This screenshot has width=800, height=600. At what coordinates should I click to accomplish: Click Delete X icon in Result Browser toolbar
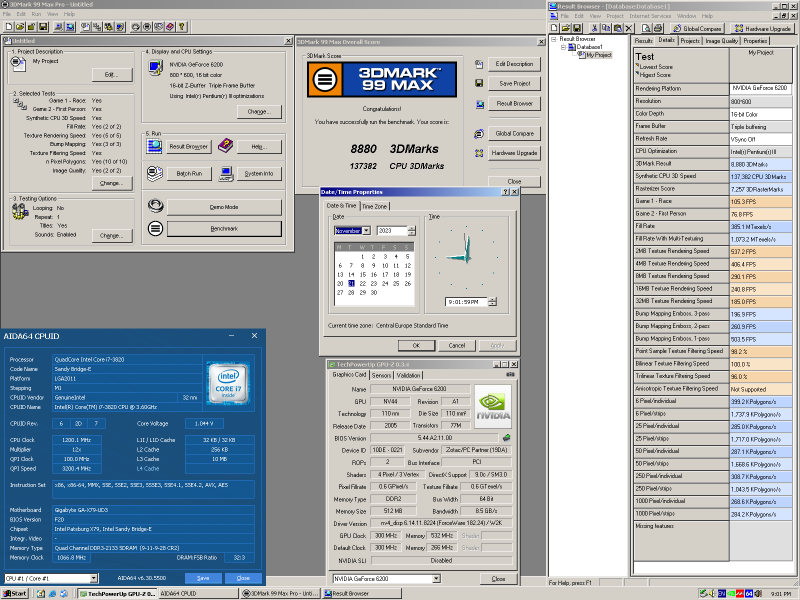[629, 29]
